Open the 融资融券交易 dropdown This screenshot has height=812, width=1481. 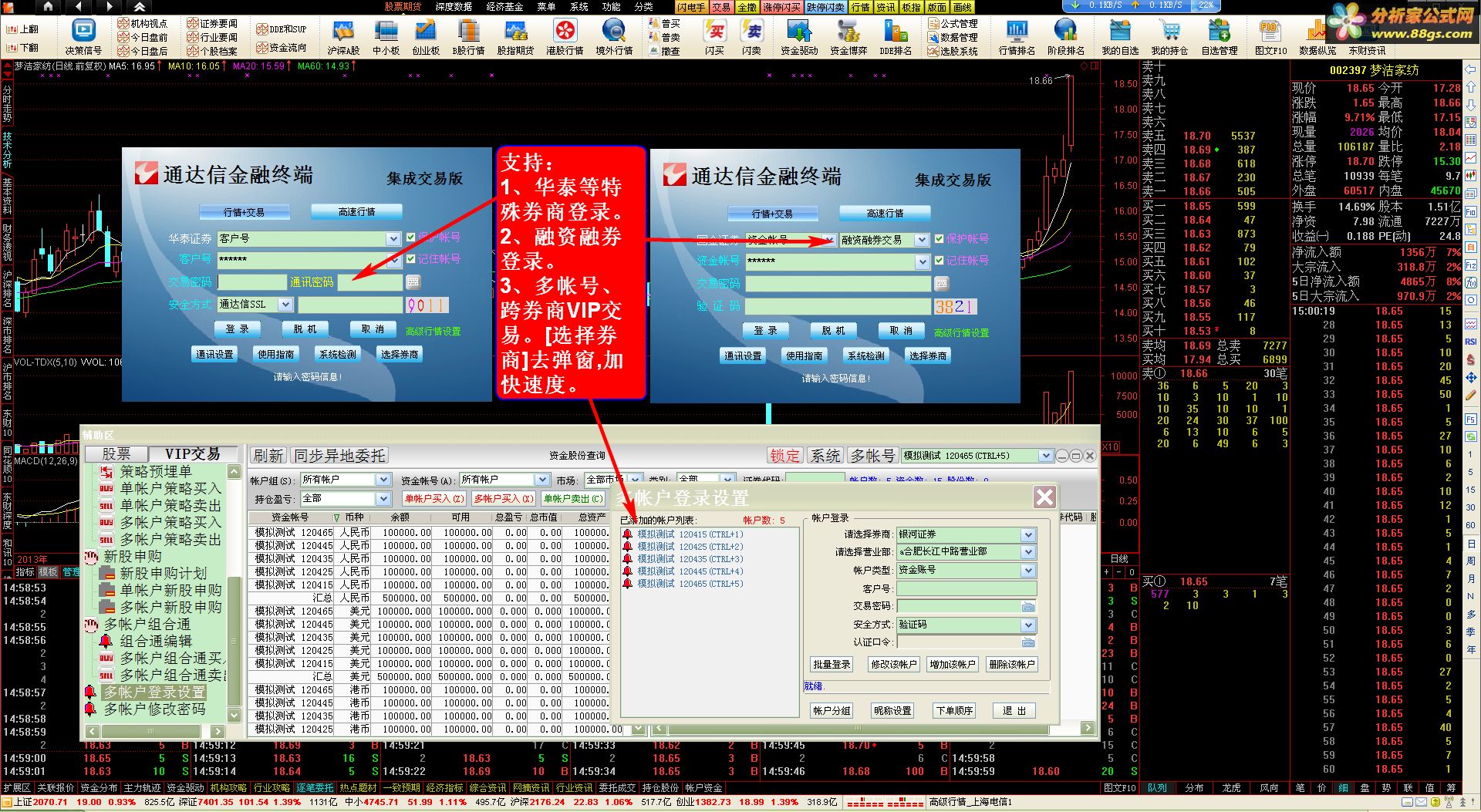(x=922, y=240)
